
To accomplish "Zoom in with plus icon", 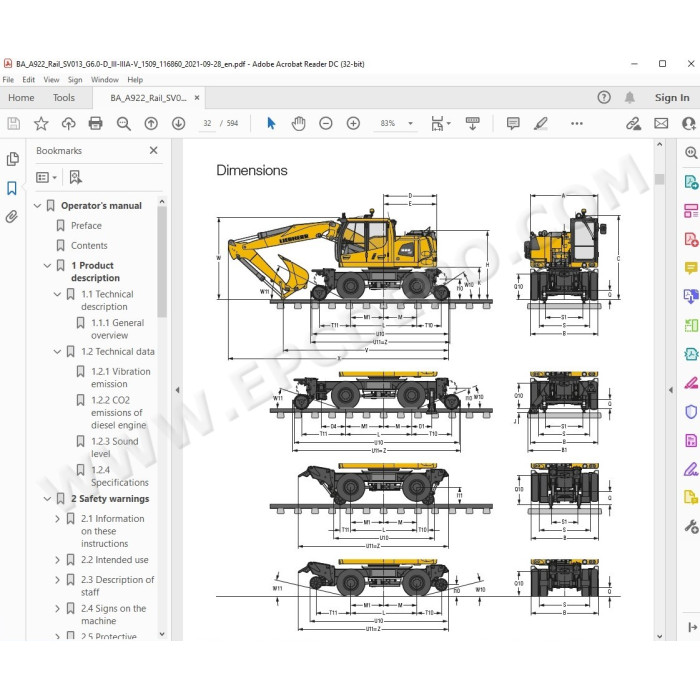I will (353, 123).
